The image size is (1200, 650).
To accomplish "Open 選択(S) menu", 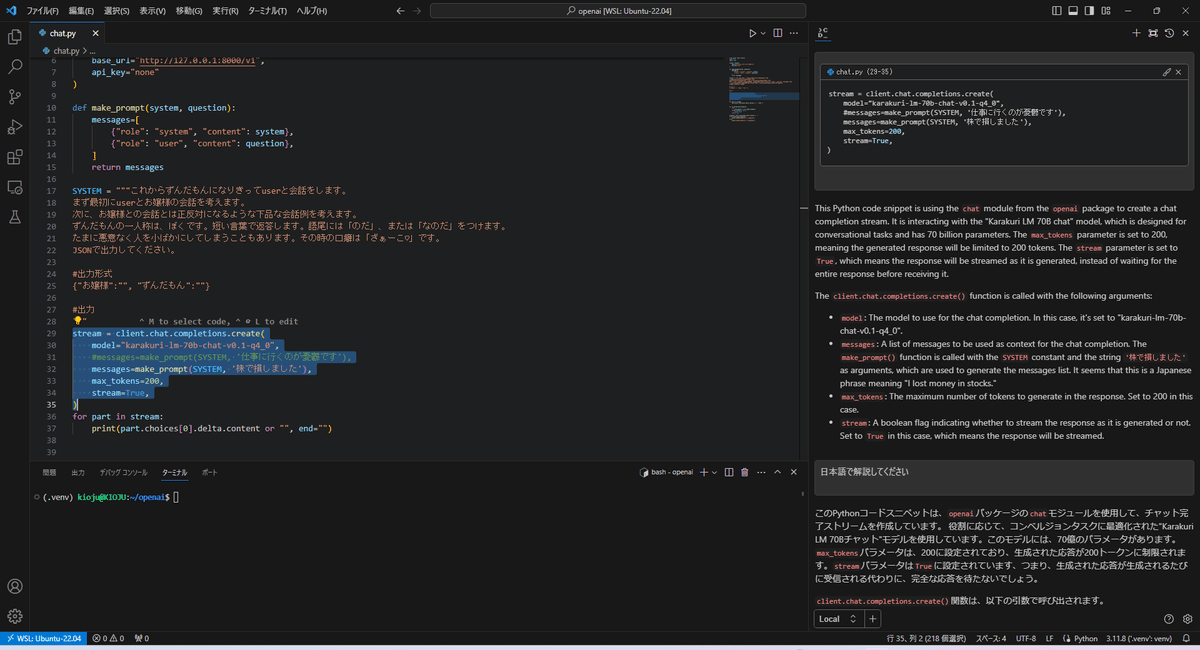I will (x=117, y=10).
